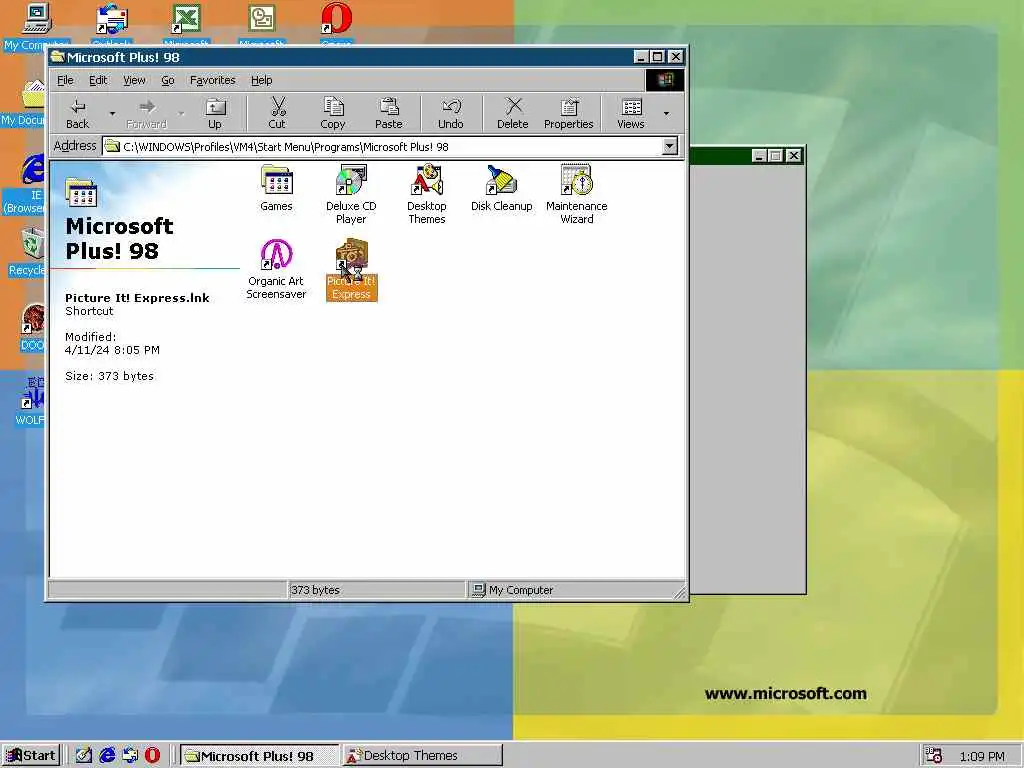Open the Help menu
Screen dimensions: 1024x768
pyautogui.click(x=262, y=80)
